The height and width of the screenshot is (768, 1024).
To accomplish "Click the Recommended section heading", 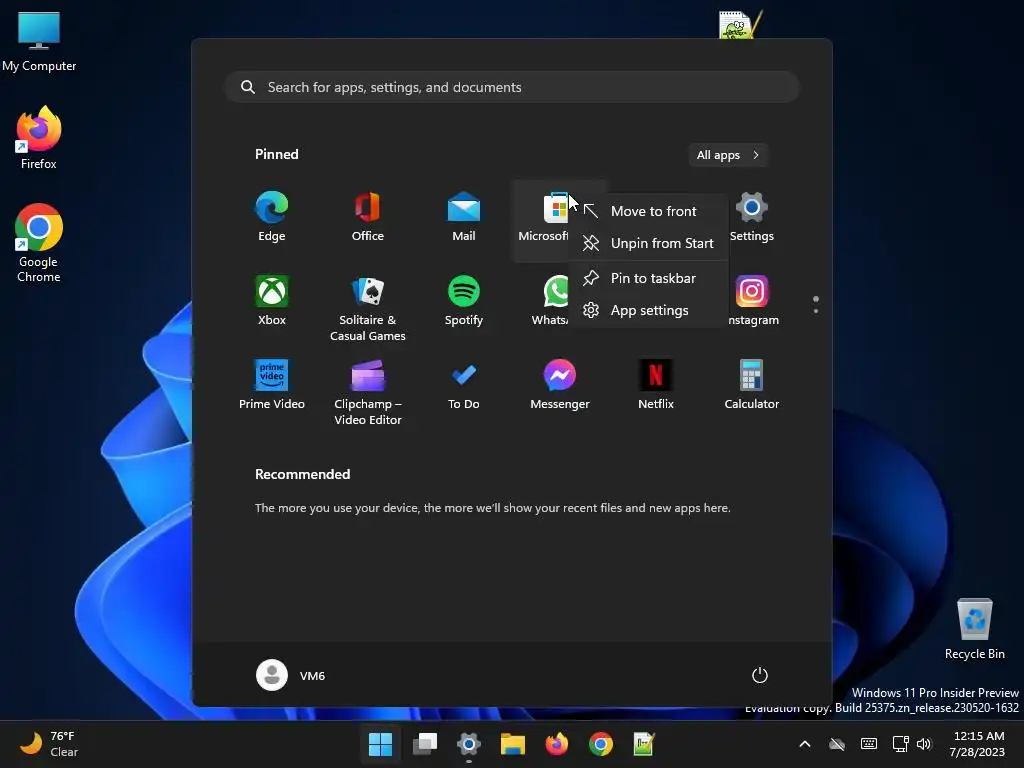I will pyautogui.click(x=302, y=474).
